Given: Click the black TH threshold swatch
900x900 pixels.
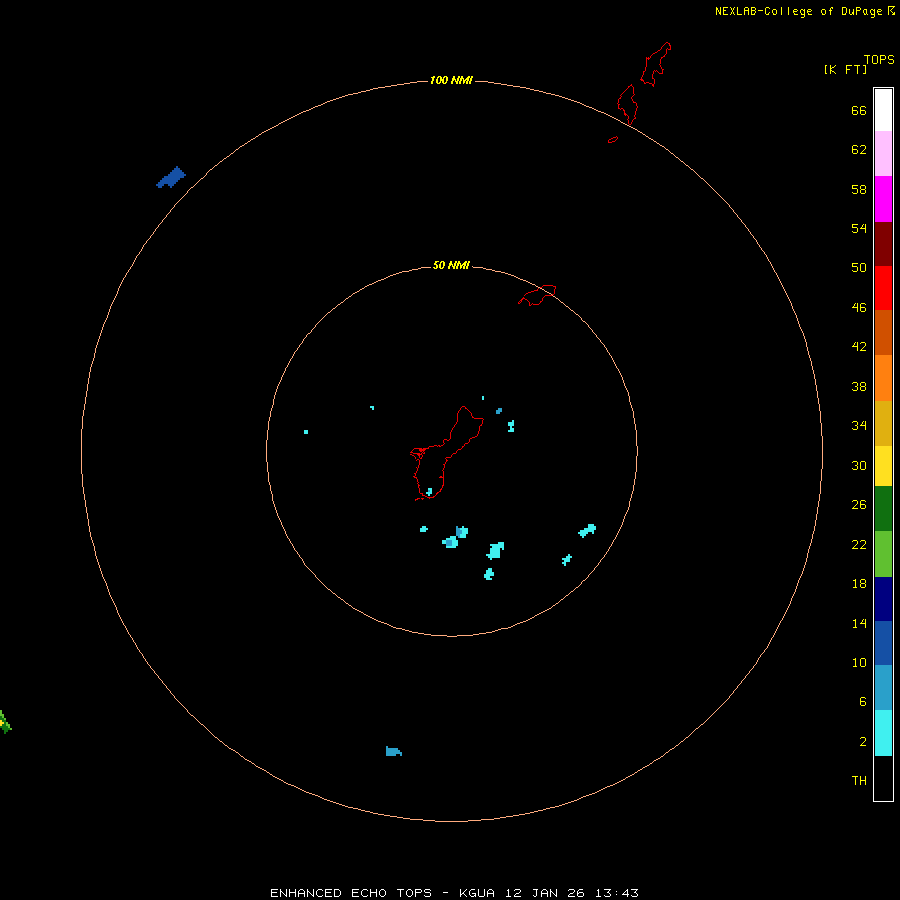Looking at the screenshot, I should pyautogui.click(x=883, y=778).
